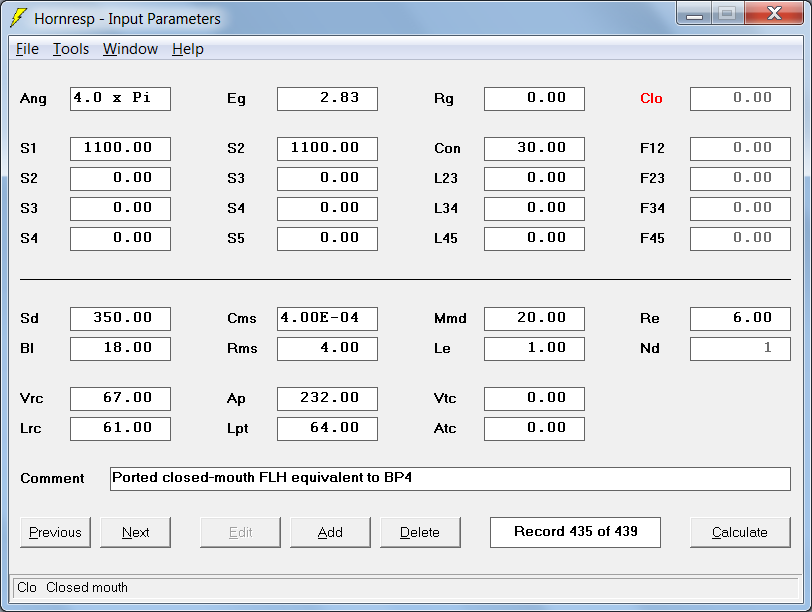The width and height of the screenshot is (812, 612).
Task: Click the Comment label
Action: pyautogui.click(x=52, y=478)
